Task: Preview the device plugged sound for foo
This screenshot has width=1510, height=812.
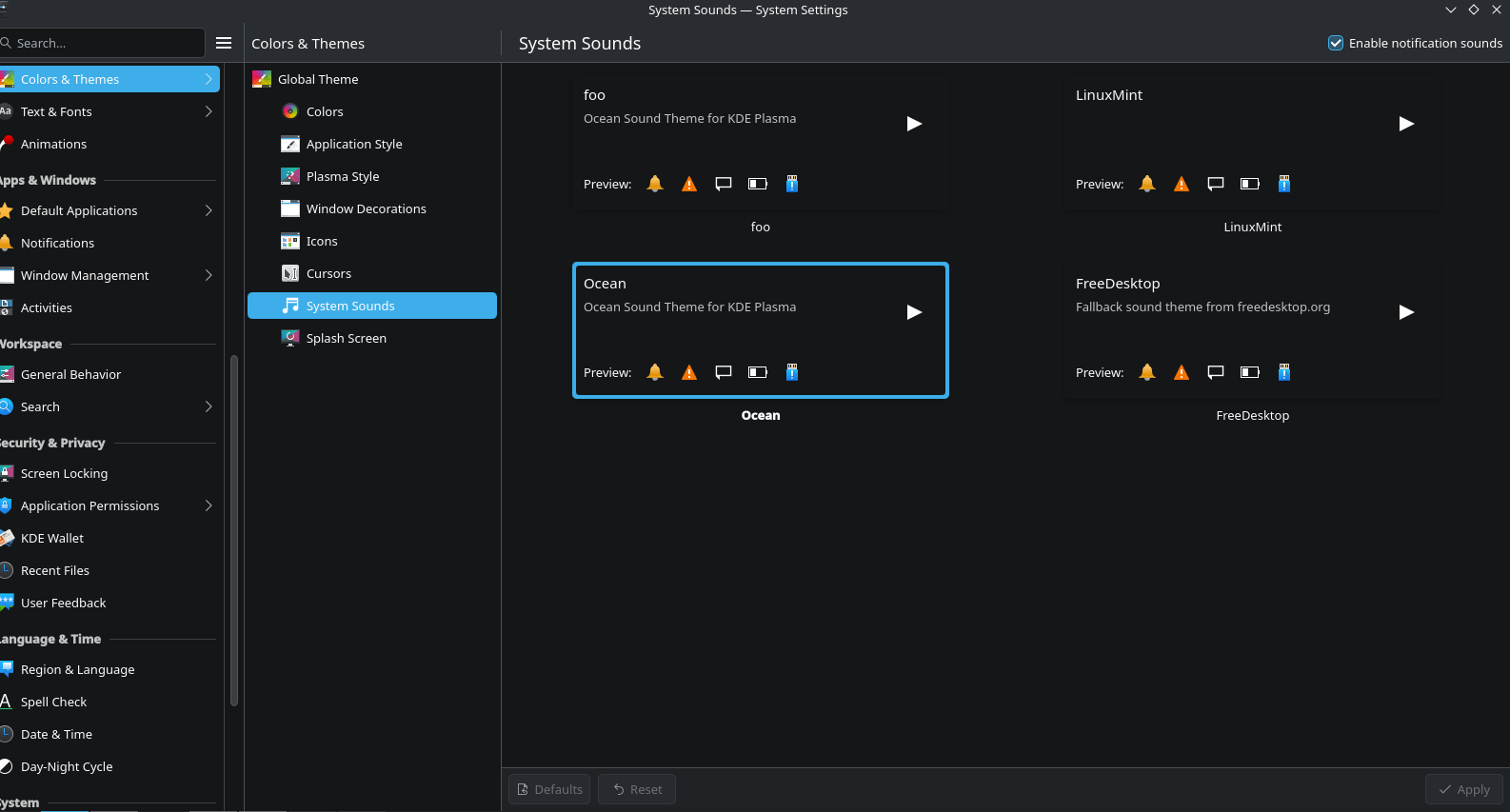Action: [x=792, y=184]
